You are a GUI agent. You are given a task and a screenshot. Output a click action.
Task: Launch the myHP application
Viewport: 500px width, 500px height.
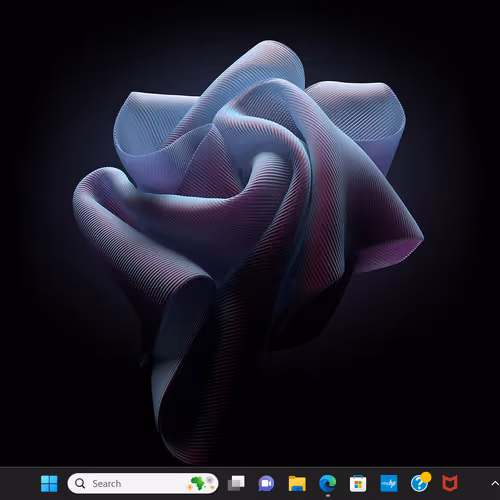pyautogui.click(x=389, y=483)
